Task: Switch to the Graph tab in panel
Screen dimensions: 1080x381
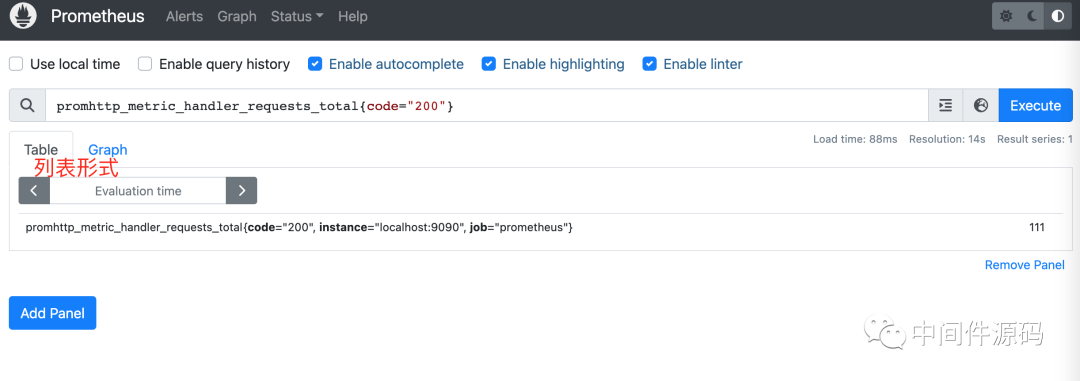Action: pyautogui.click(x=107, y=150)
